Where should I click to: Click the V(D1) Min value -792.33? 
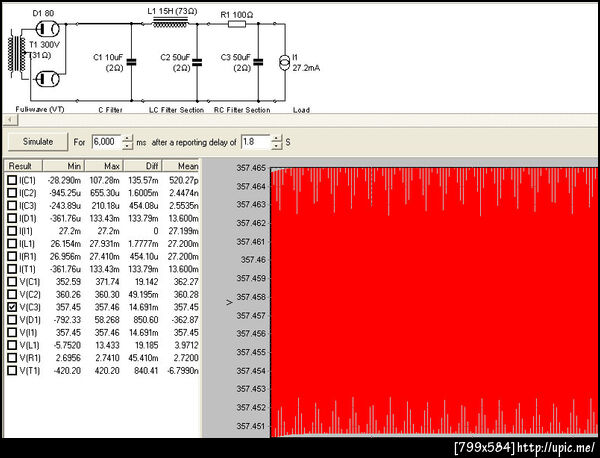(x=67, y=320)
